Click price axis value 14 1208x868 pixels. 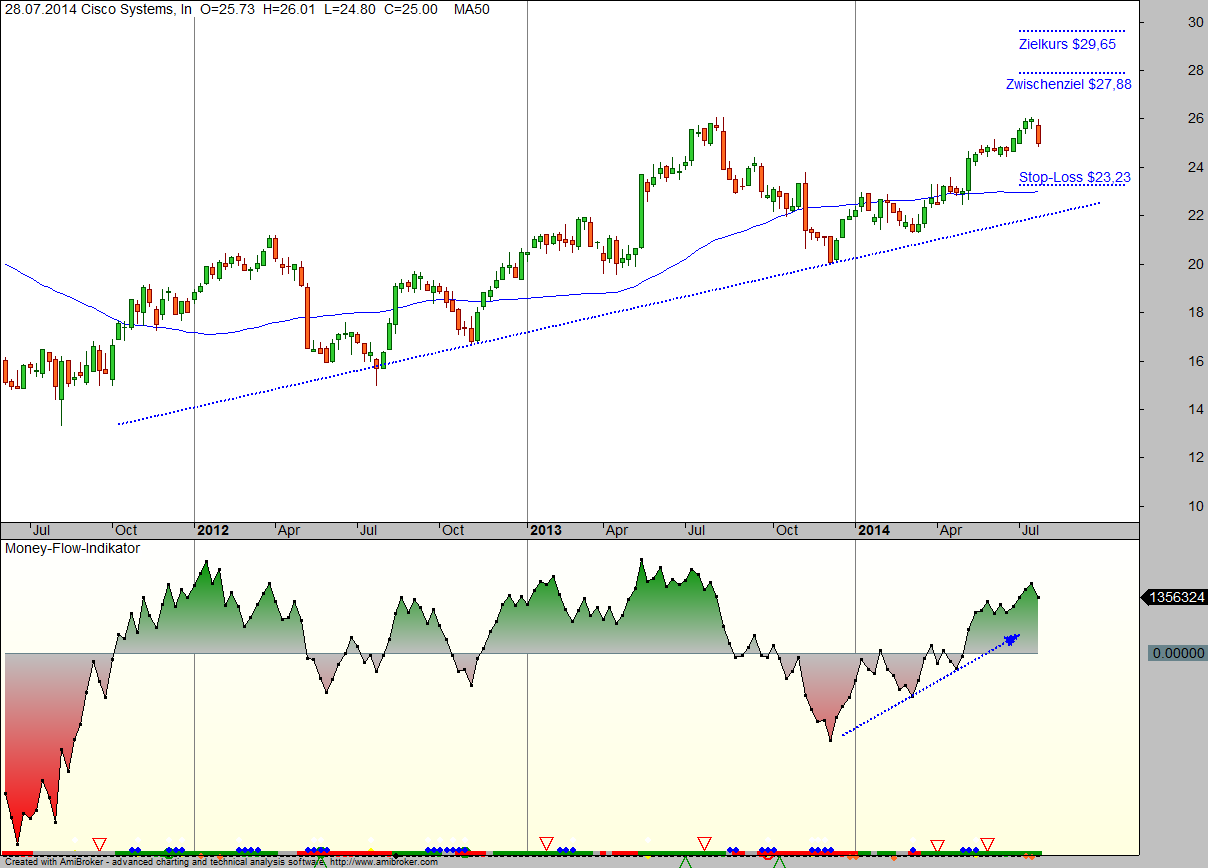coord(1195,409)
